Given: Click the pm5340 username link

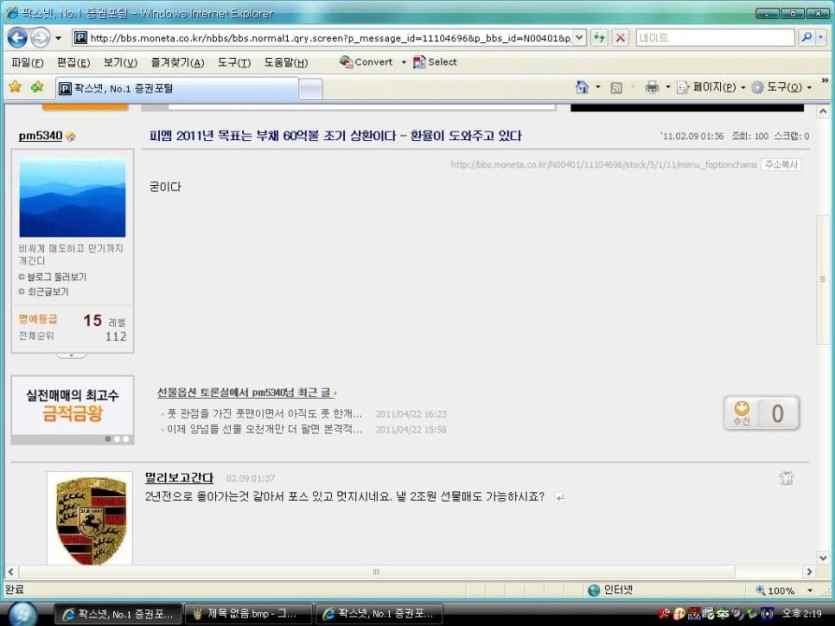Looking at the screenshot, I should coord(40,135).
